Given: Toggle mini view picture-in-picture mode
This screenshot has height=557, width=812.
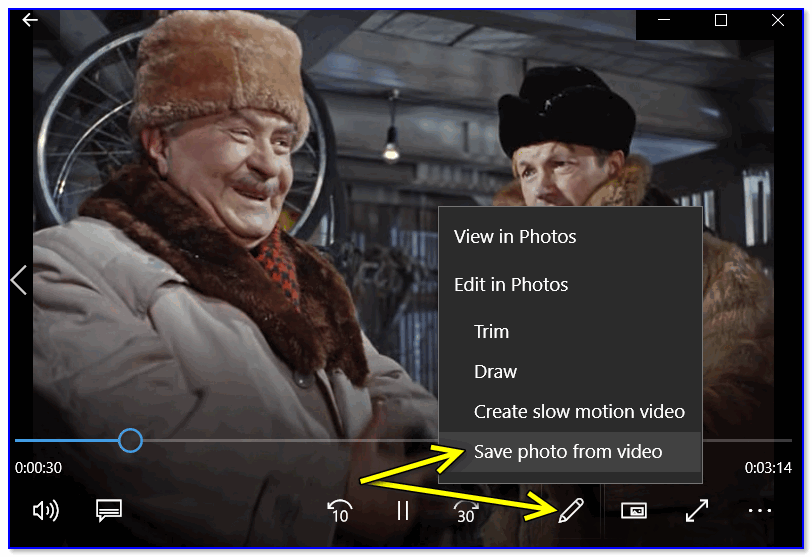Looking at the screenshot, I should coord(634,511).
